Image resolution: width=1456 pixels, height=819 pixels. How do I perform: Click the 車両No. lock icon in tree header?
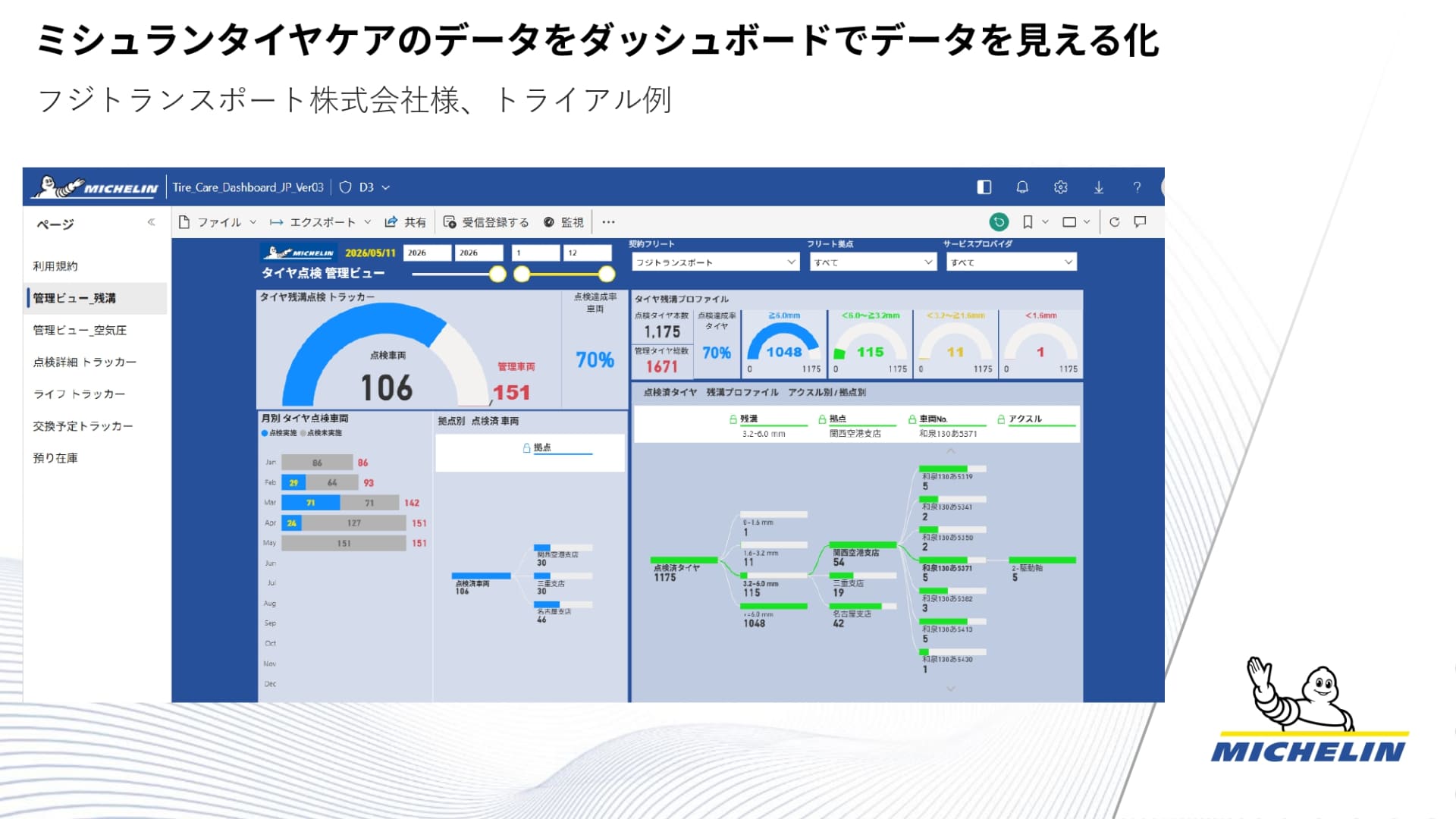(x=912, y=419)
